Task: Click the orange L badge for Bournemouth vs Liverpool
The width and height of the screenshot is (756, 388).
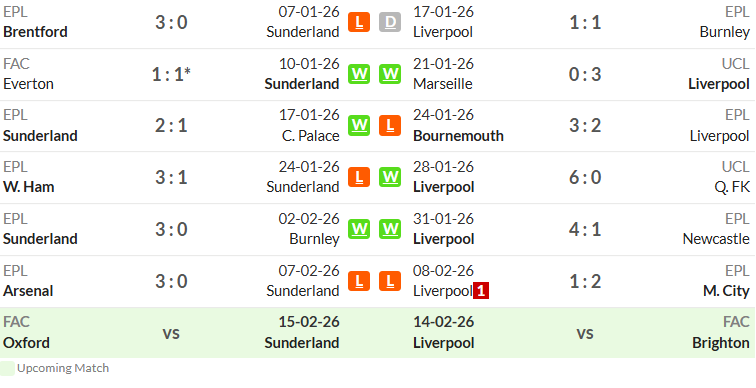Action: tap(390, 126)
